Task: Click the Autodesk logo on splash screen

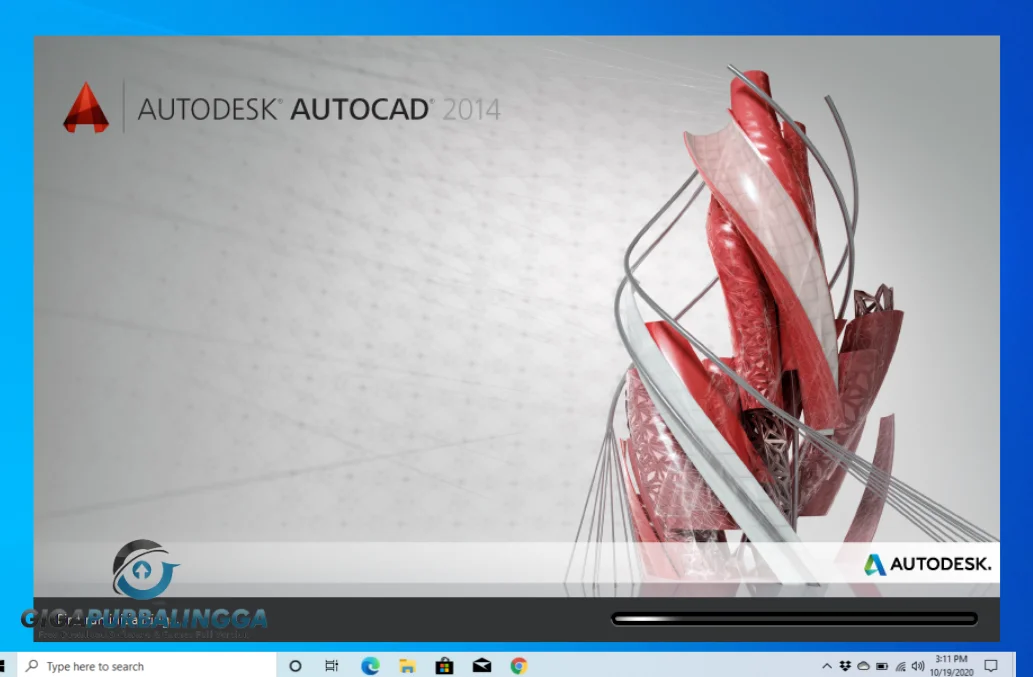Action: tap(928, 564)
